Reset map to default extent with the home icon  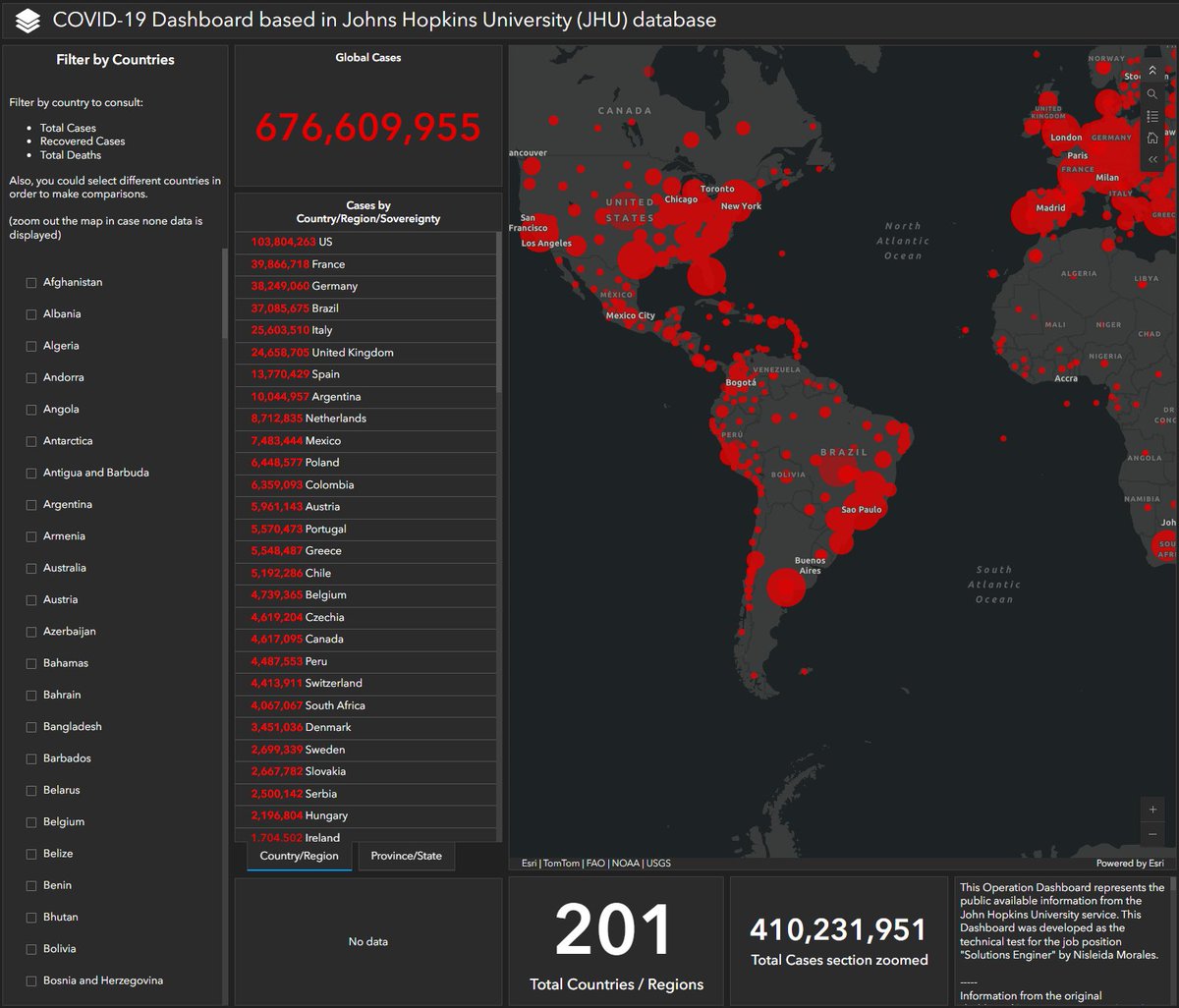coord(1152,138)
